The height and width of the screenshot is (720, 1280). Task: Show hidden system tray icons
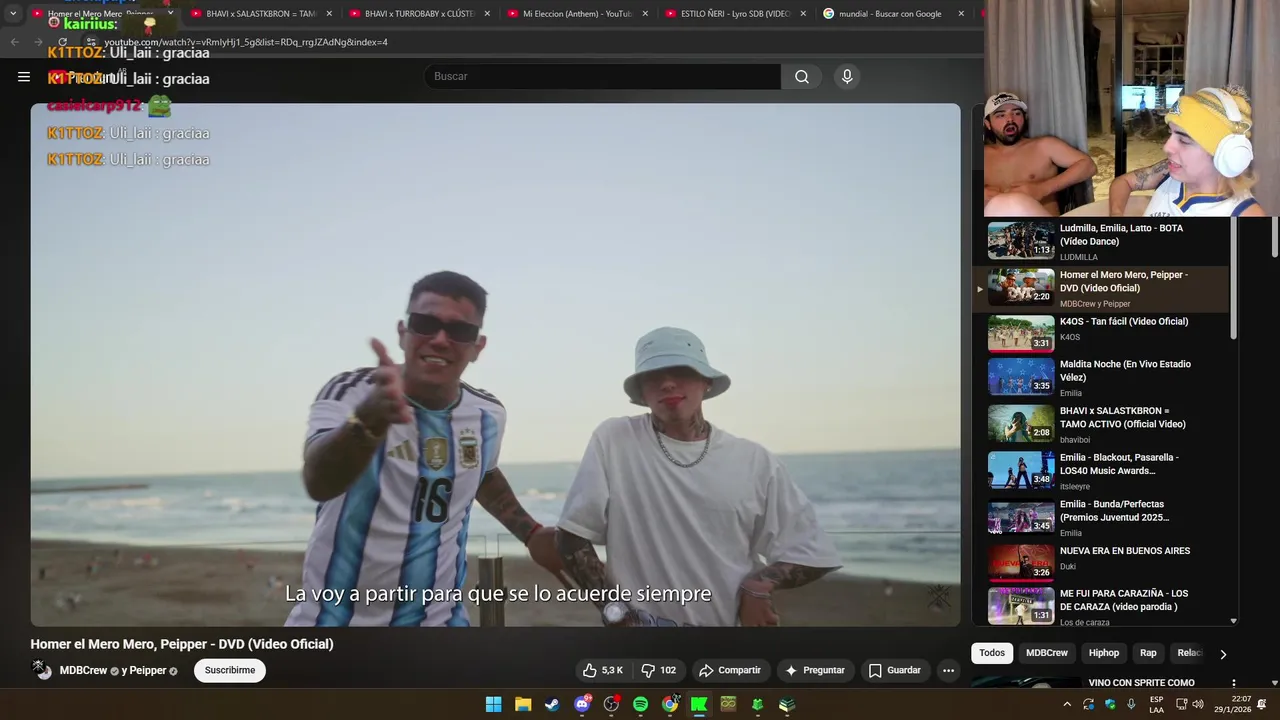(x=1067, y=704)
